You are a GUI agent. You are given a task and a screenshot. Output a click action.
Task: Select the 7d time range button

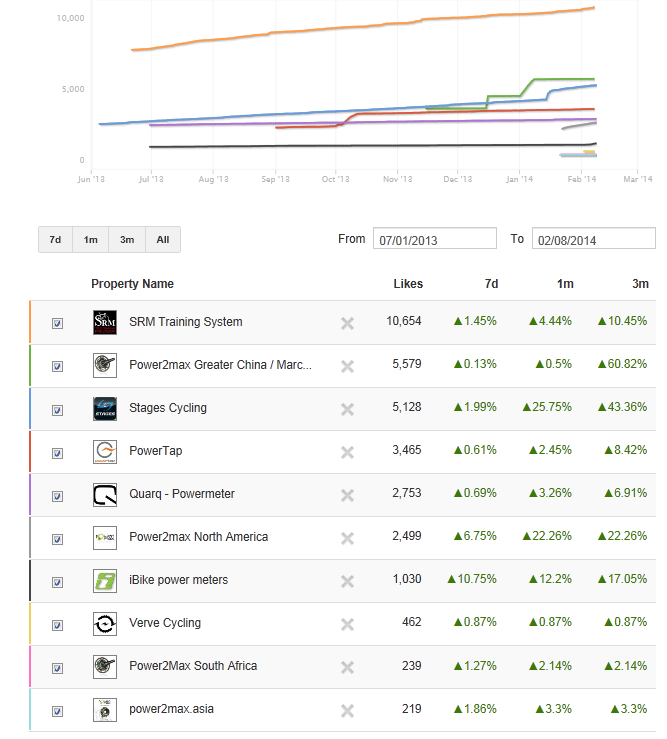[x=55, y=239]
